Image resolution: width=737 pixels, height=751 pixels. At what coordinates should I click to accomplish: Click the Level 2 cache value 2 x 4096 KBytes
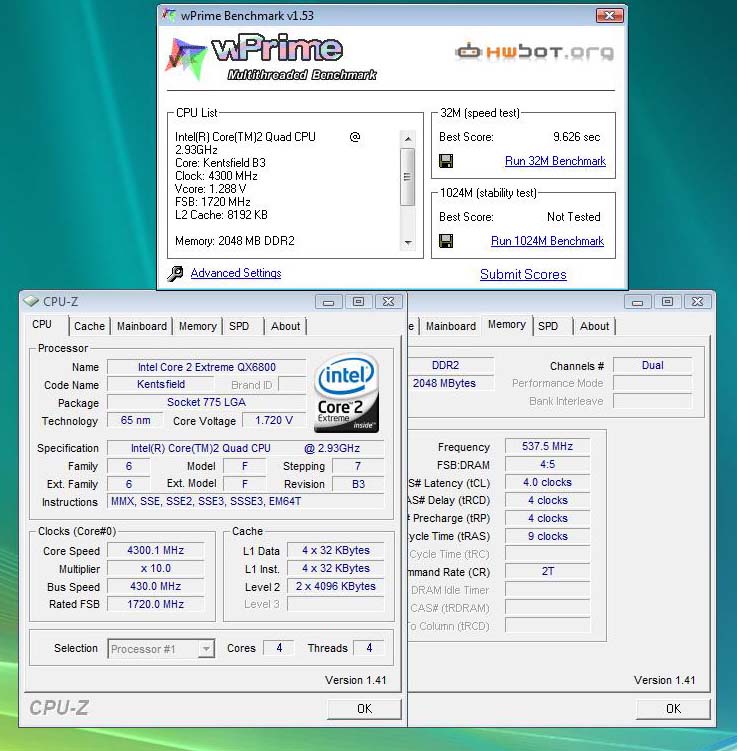[336, 586]
